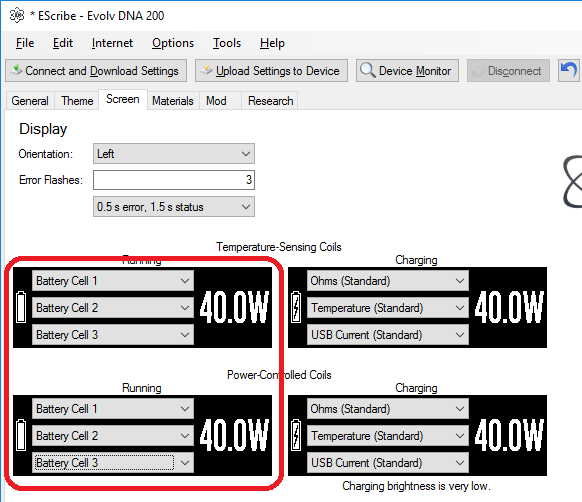Open the 0.5 s error, 1.5 s status dropdown

tap(174, 207)
